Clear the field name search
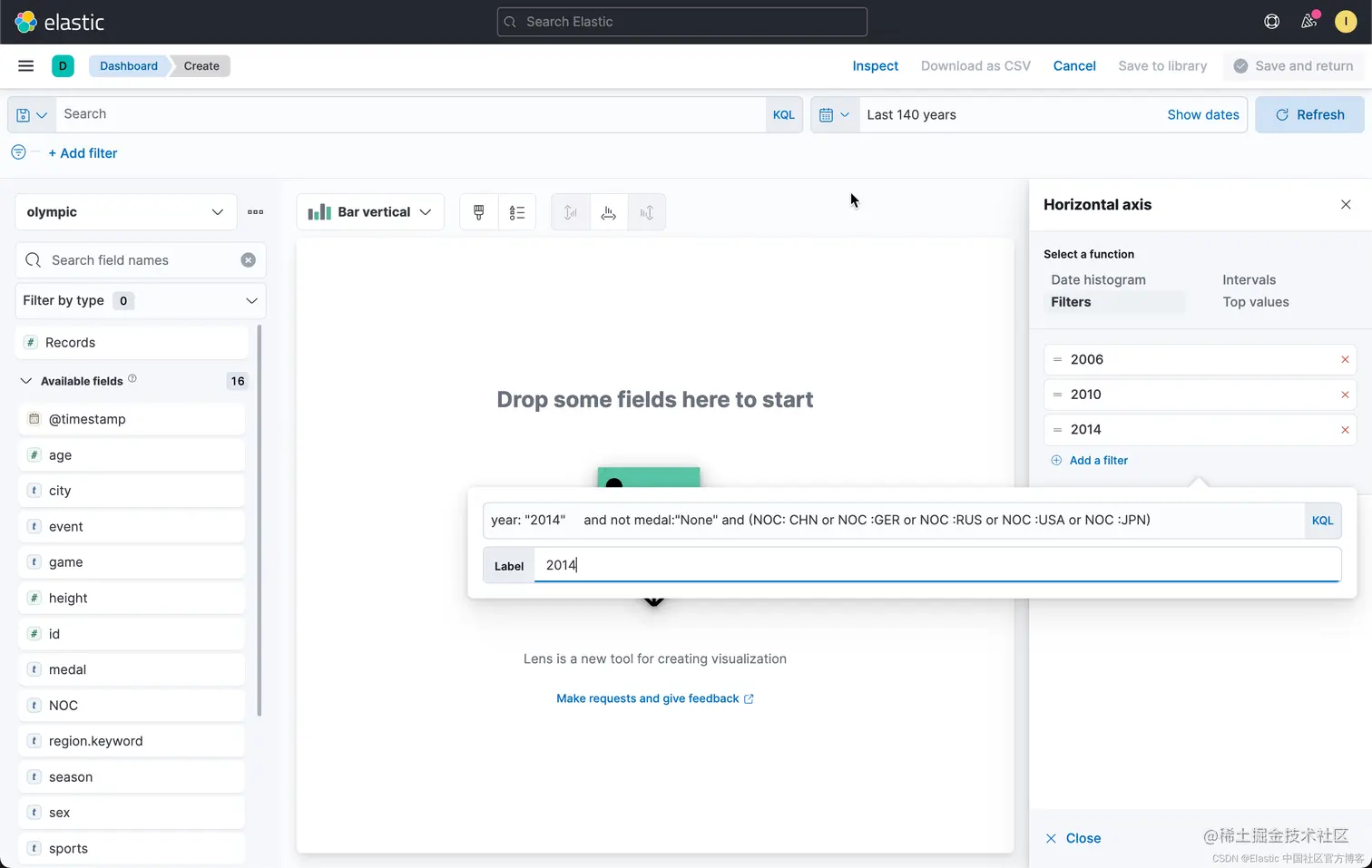This screenshot has height=868, width=1372. tap(248, 260)
